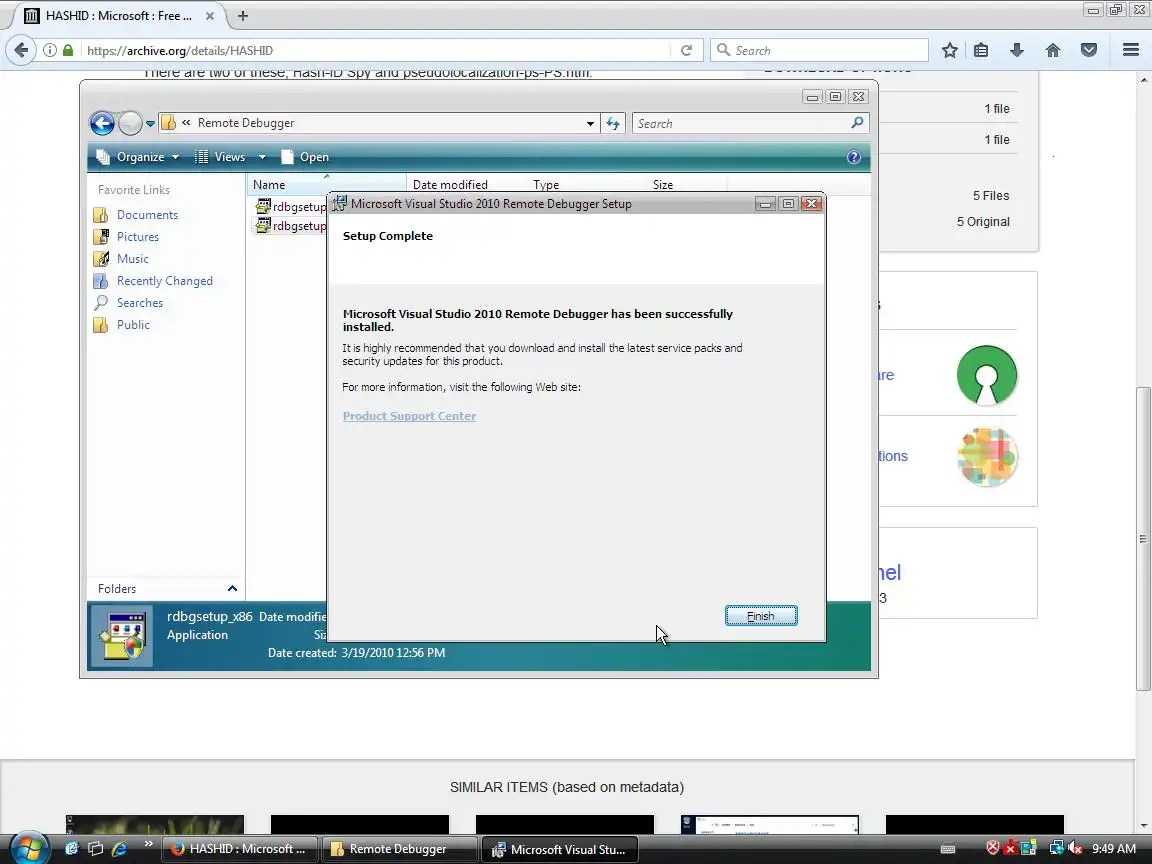The width and height of the screenshot is (1152, 864).
Task: Click the Finish button in setup dialog
Action: (760, 616)
